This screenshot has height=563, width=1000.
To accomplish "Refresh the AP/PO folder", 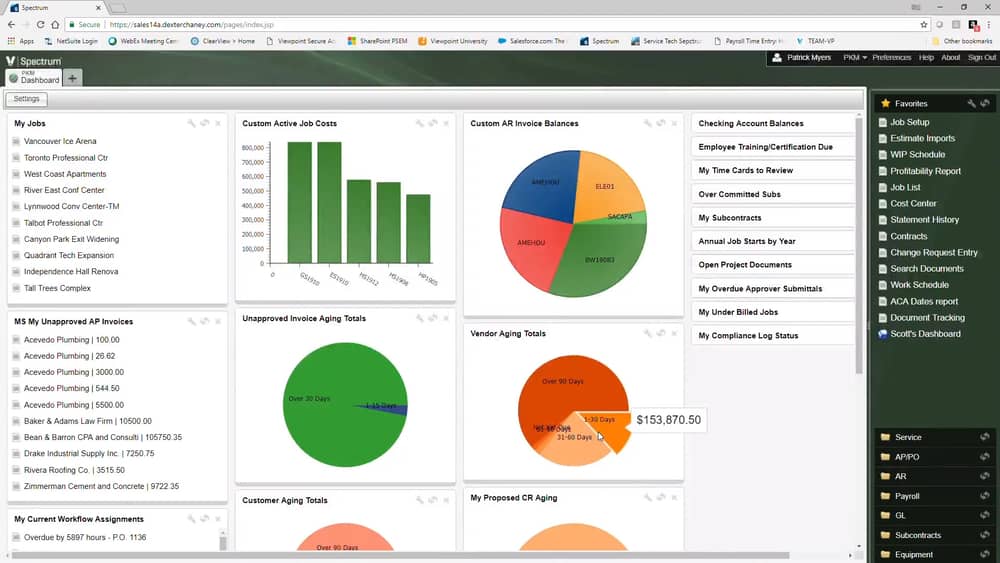I will tap(985, 457).
